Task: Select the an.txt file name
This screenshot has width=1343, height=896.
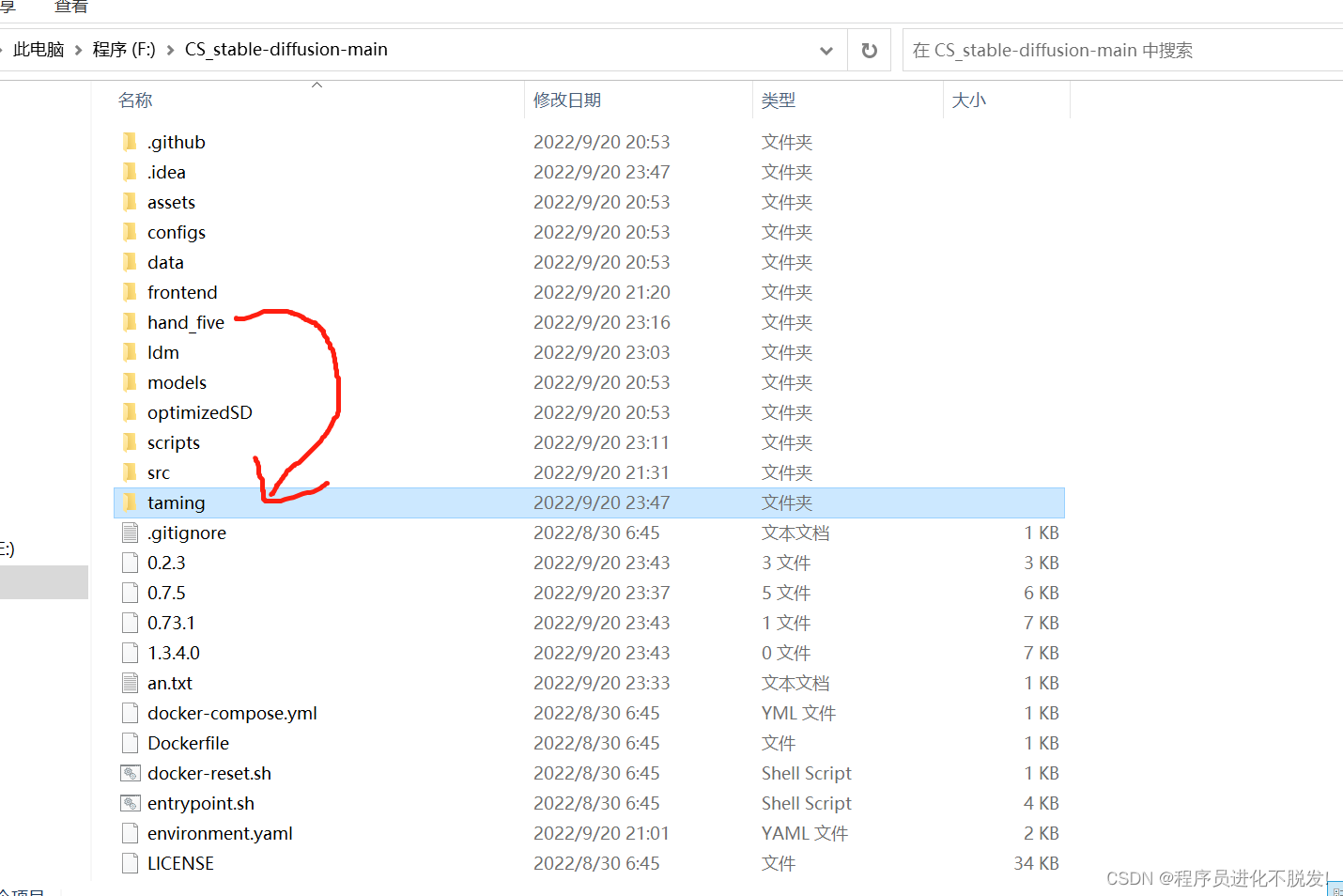Action: point(170,683)
